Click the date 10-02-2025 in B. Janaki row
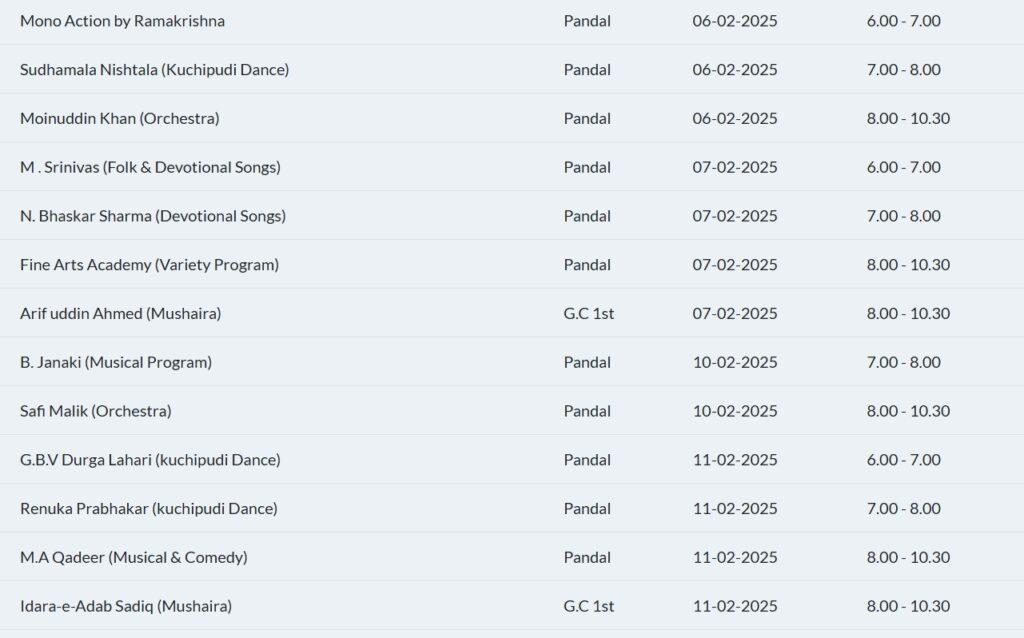1024x638 pixels. (x=734, y=362)
